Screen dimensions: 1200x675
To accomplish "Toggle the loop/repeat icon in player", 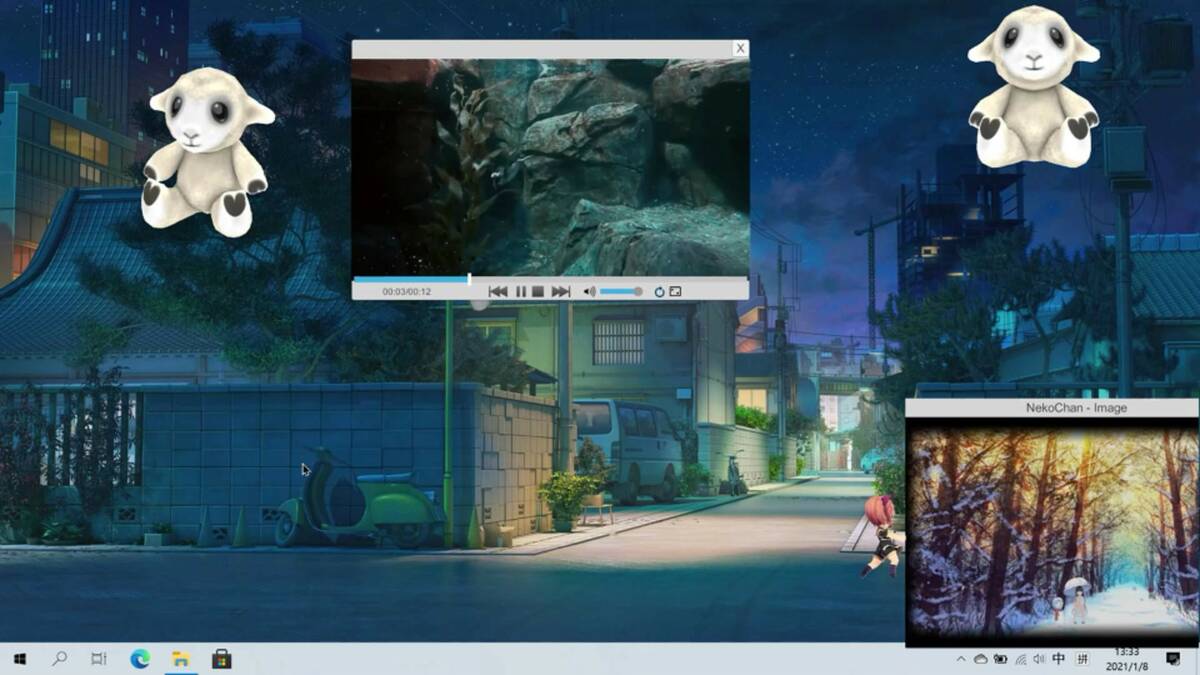I will pos(659,291).
